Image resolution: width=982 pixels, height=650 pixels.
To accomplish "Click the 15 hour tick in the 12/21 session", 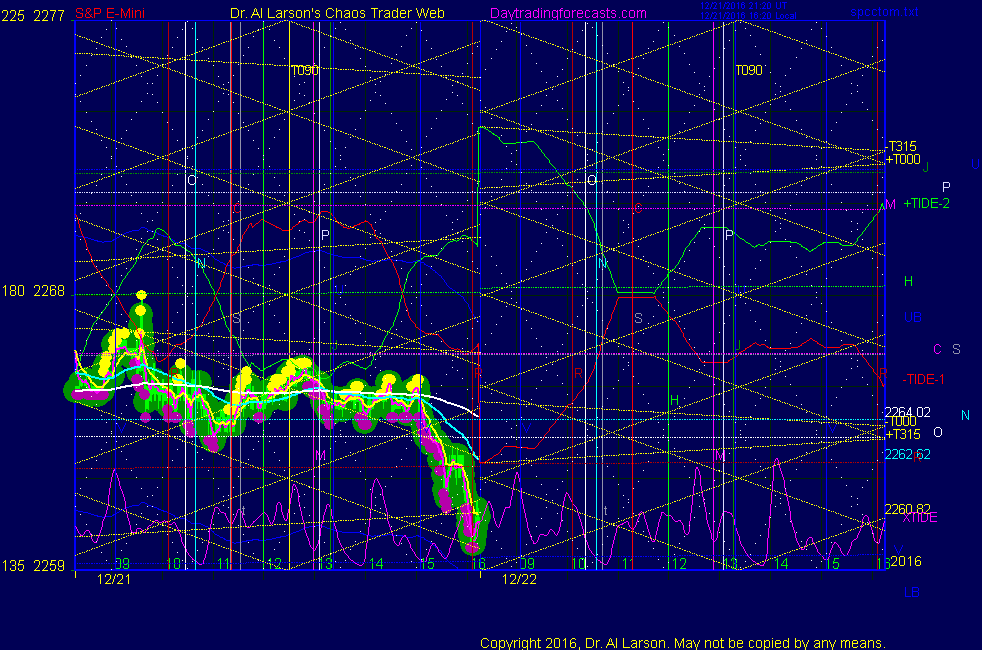I will click(427, 564).
